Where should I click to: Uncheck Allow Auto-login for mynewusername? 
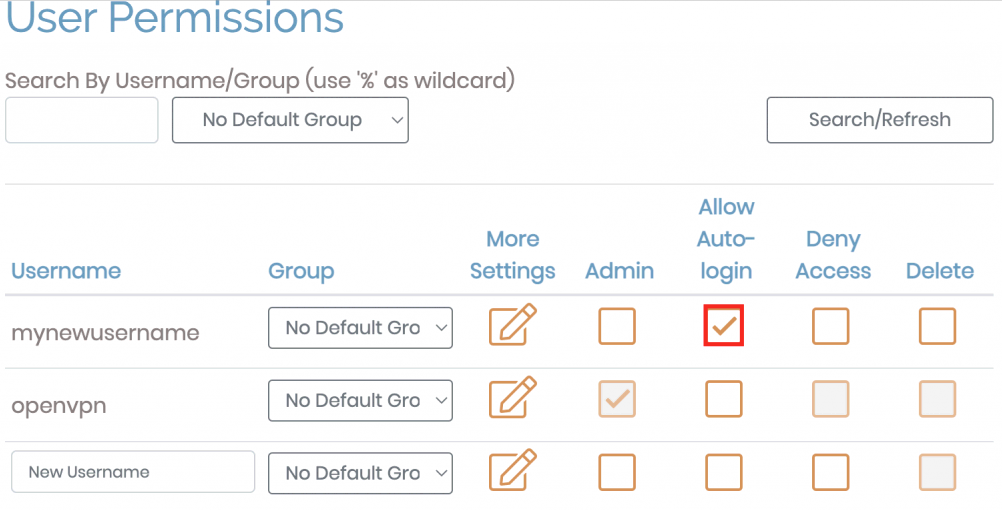point(724,327)
